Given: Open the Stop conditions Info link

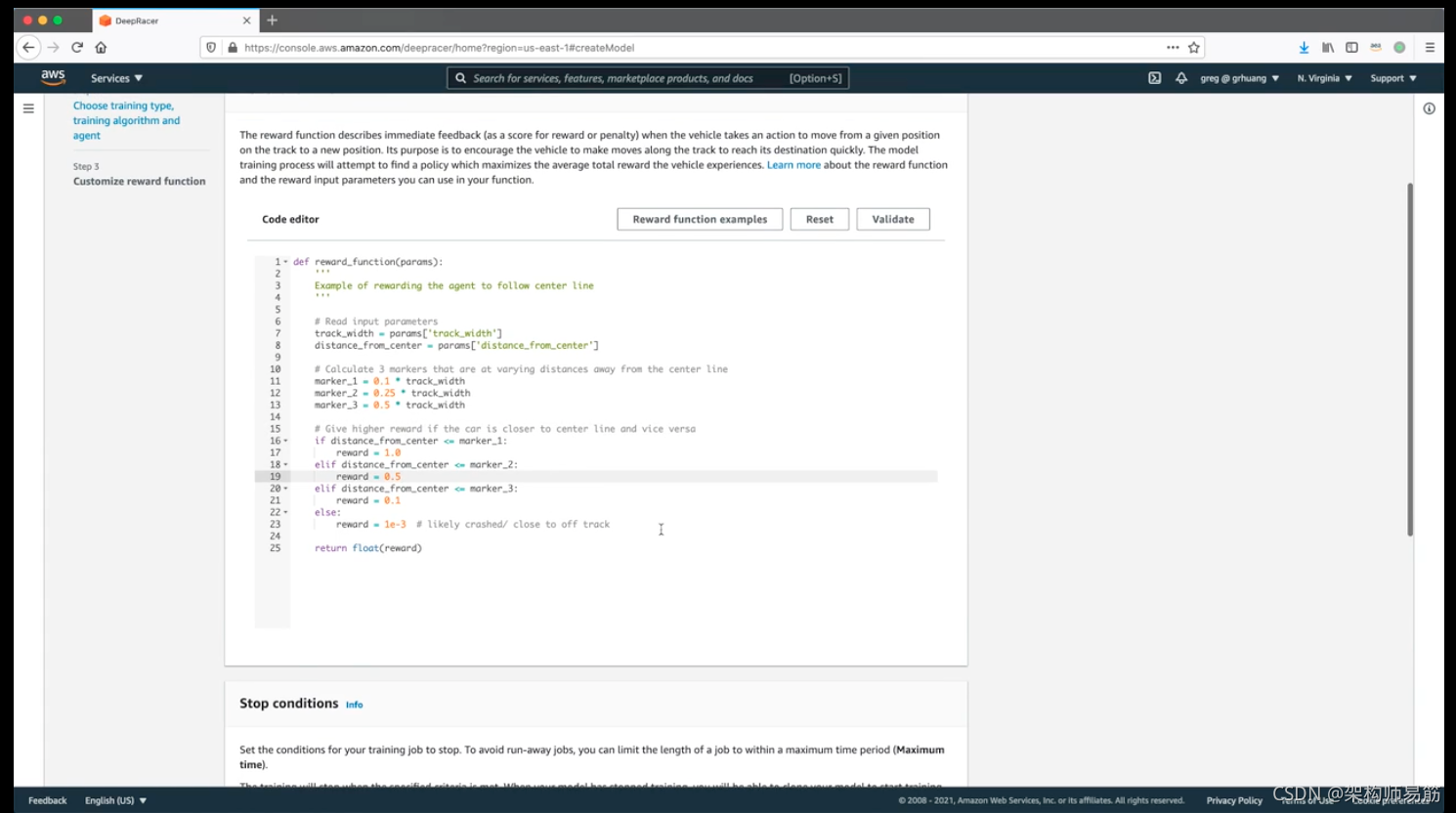Looking at the screenshot, I should (x=354, y=705).
